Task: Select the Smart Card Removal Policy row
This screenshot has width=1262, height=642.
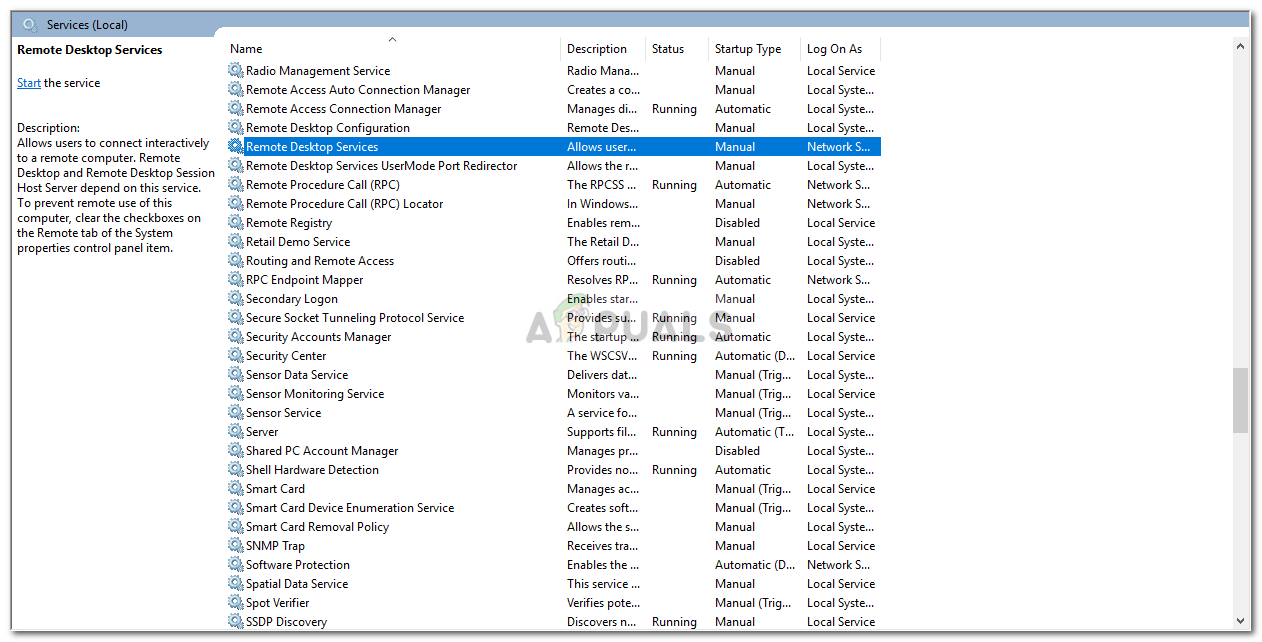Action: pos(553,527)
